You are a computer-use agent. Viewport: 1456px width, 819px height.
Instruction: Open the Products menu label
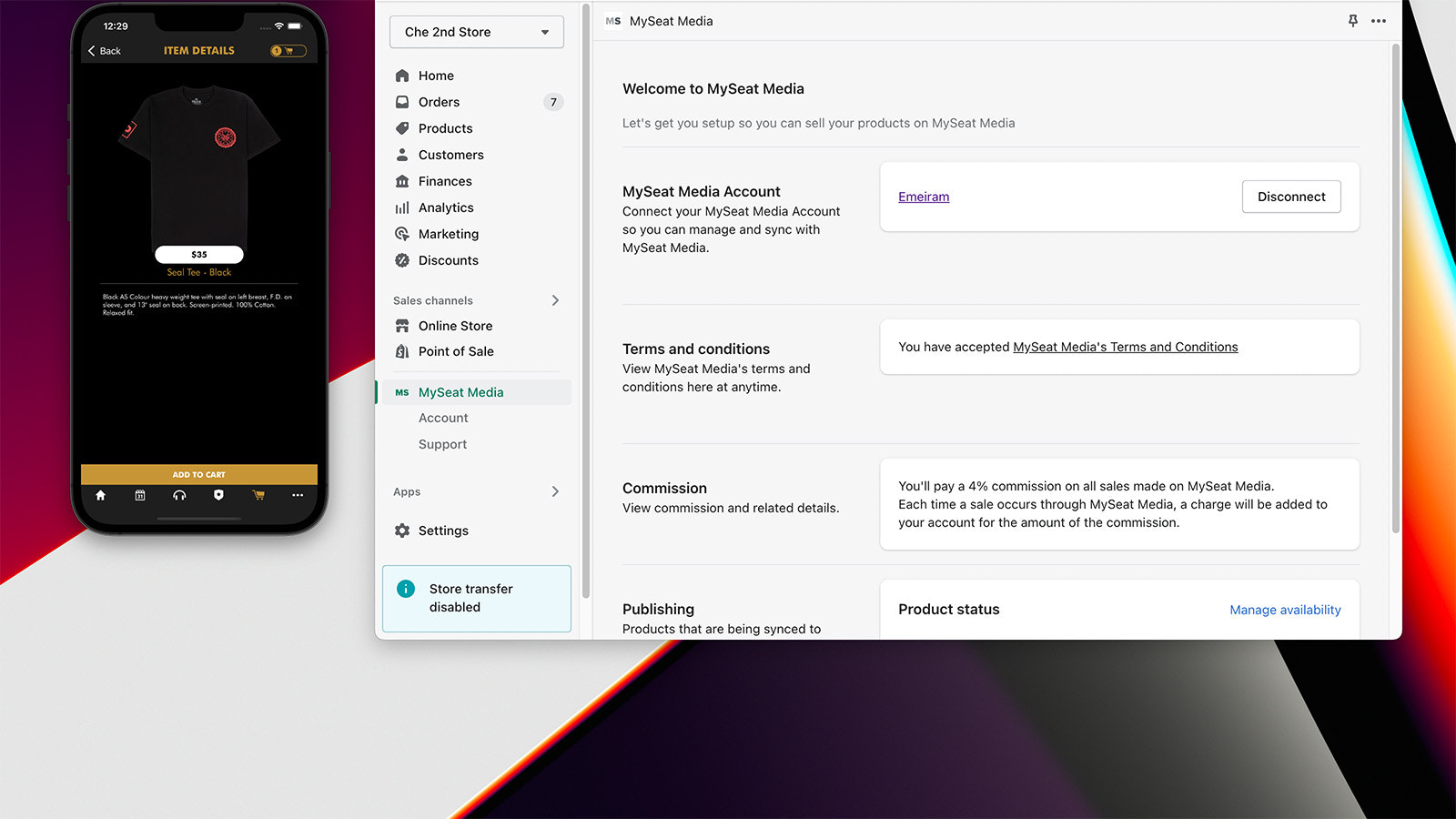(x=446, y=128)
